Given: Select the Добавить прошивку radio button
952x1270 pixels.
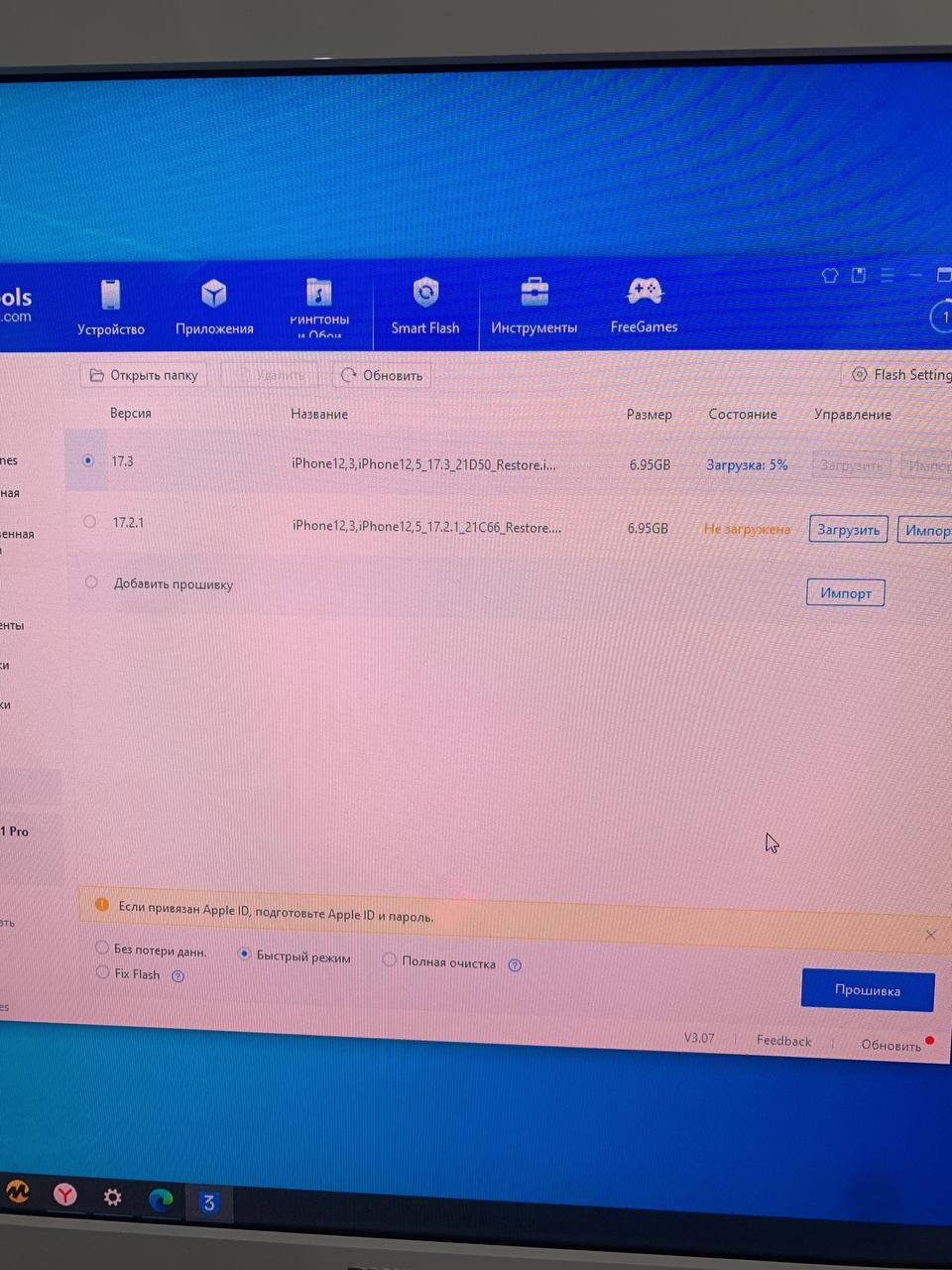Looking at the screenshot, I should (91, 582).
